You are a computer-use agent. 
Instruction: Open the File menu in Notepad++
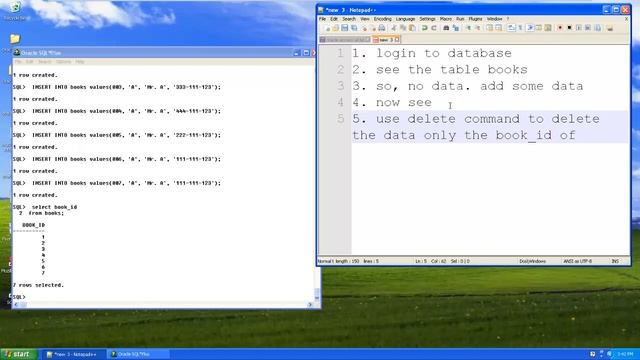[x=322, y=19]
